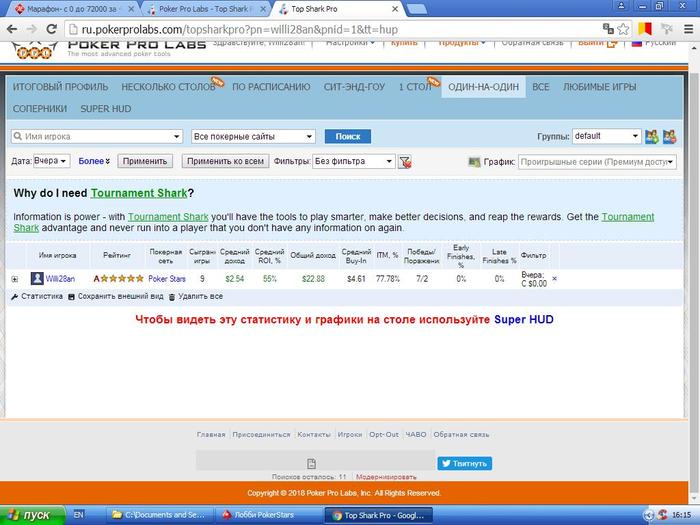The height and width of the screenshot is (525, 700).
Task: Click Применить ко всем button
Action: click(225, 161)
